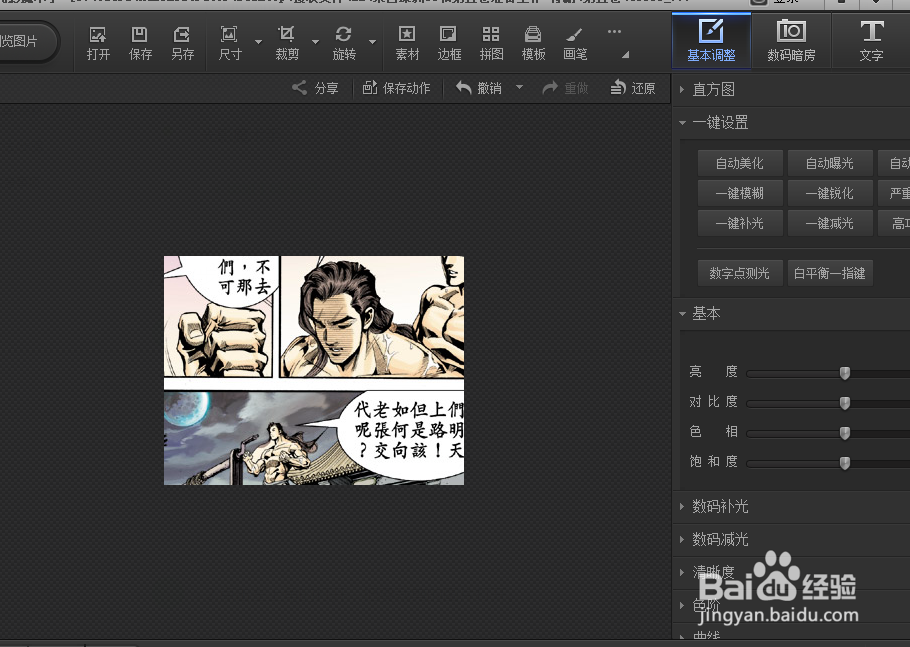The image size is (910, 647).
Task: Click the 自动美化 button
Action: pos(740,163)
